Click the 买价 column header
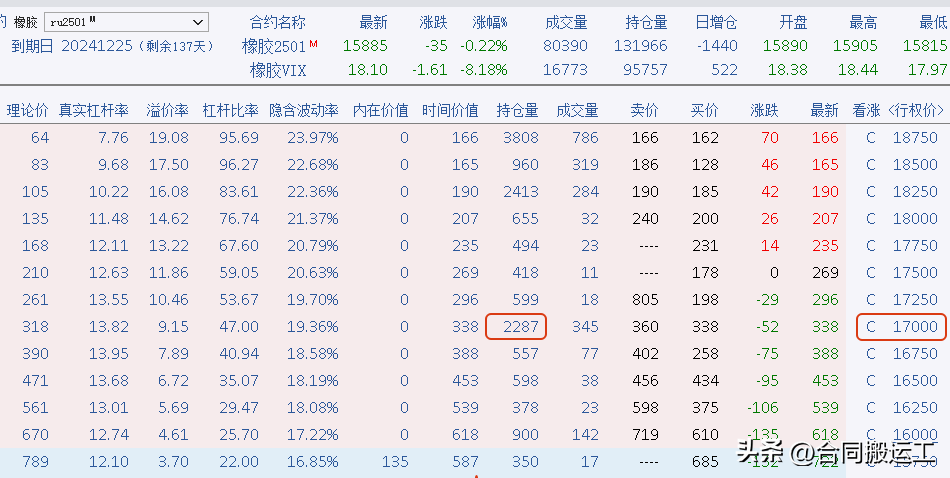The height and width of the screenshot is (478, 950). pos(705,110)
